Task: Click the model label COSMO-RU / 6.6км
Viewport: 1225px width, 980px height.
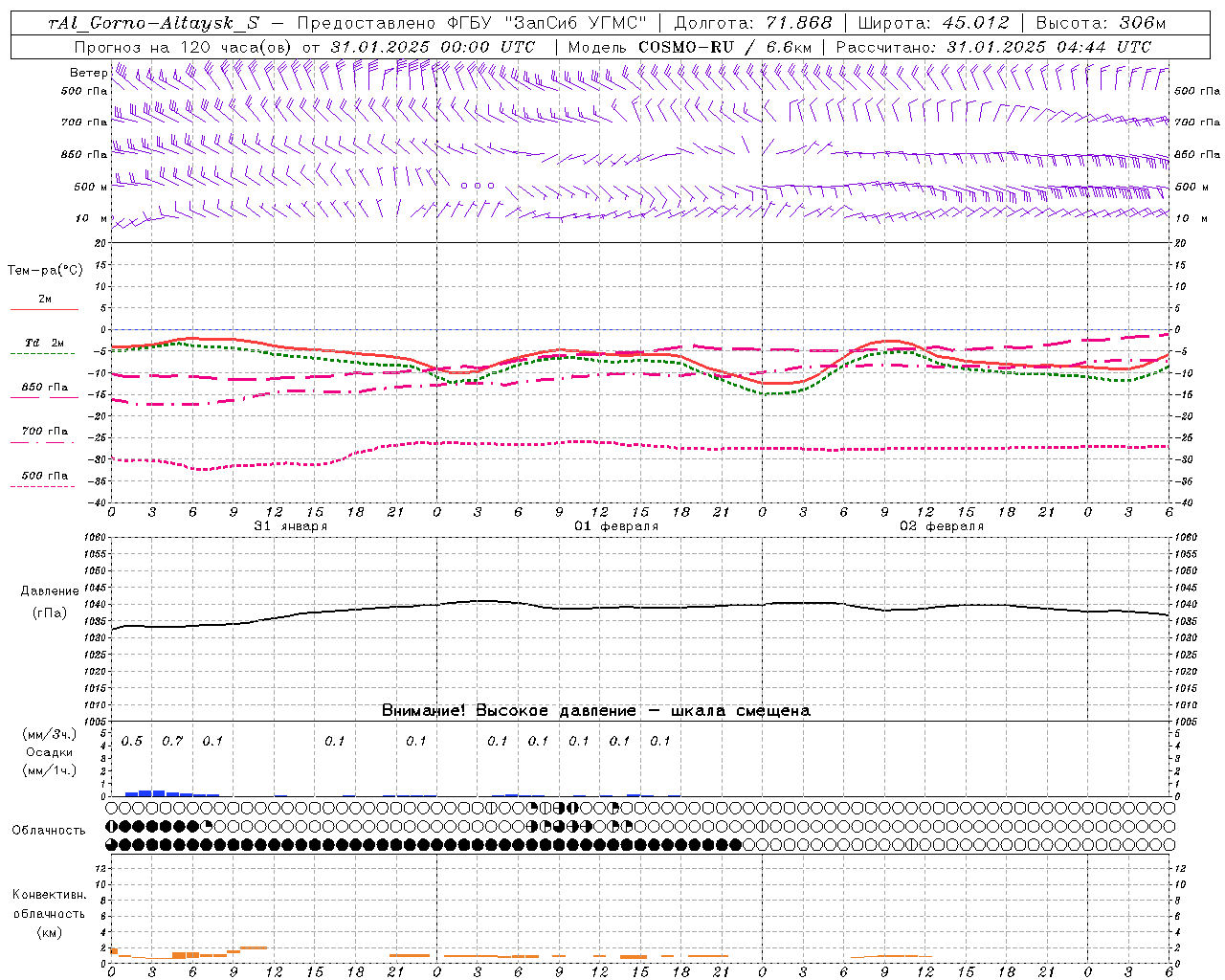Action: click(724, 47)
